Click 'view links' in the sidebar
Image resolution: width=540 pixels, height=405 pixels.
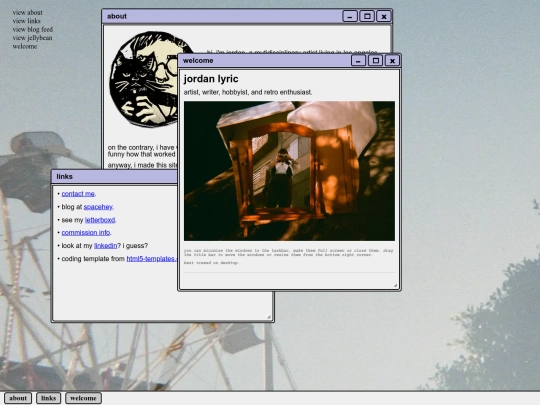coord(27,21)
